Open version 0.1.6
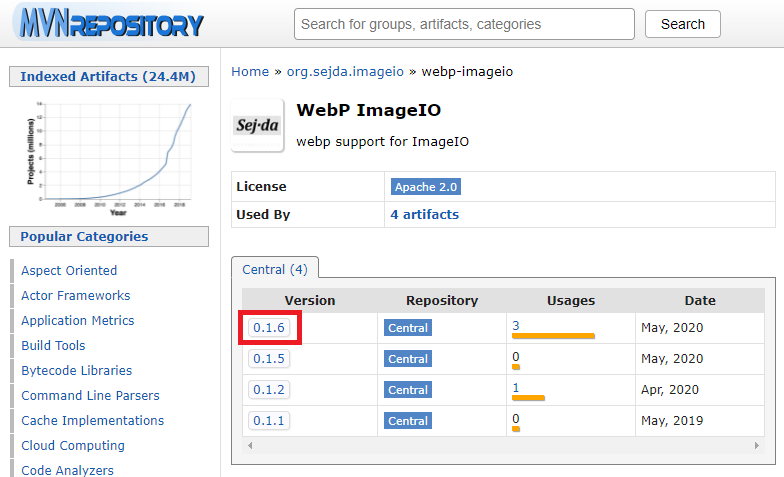 (x=269, y=328)
